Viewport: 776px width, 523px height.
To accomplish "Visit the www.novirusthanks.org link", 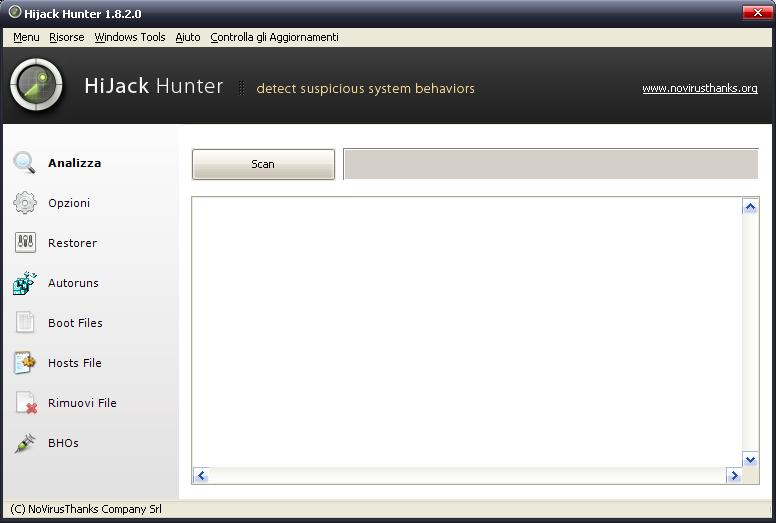I will (699, 88).
